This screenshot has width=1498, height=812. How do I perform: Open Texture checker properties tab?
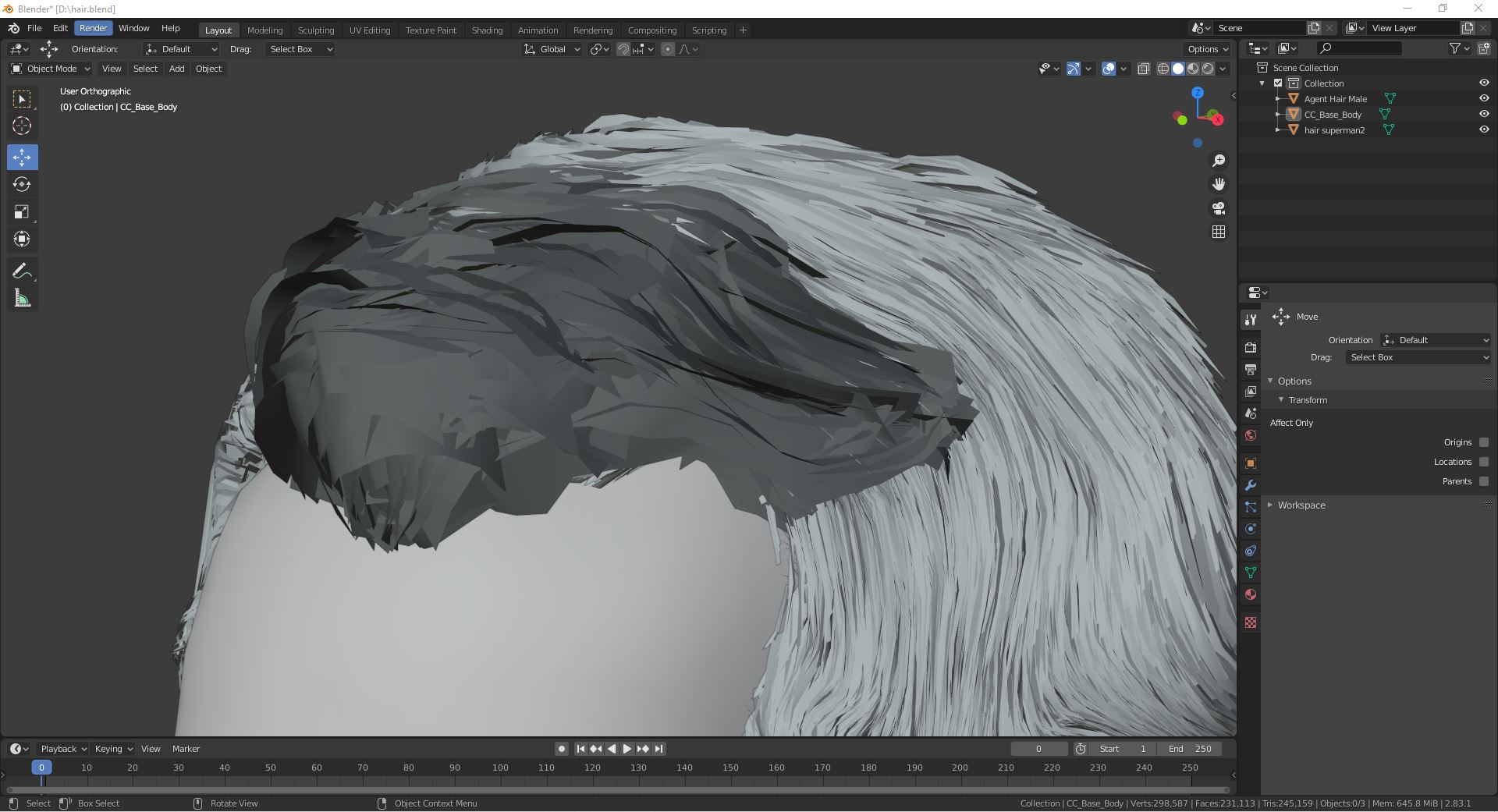tap(1251, 622)
